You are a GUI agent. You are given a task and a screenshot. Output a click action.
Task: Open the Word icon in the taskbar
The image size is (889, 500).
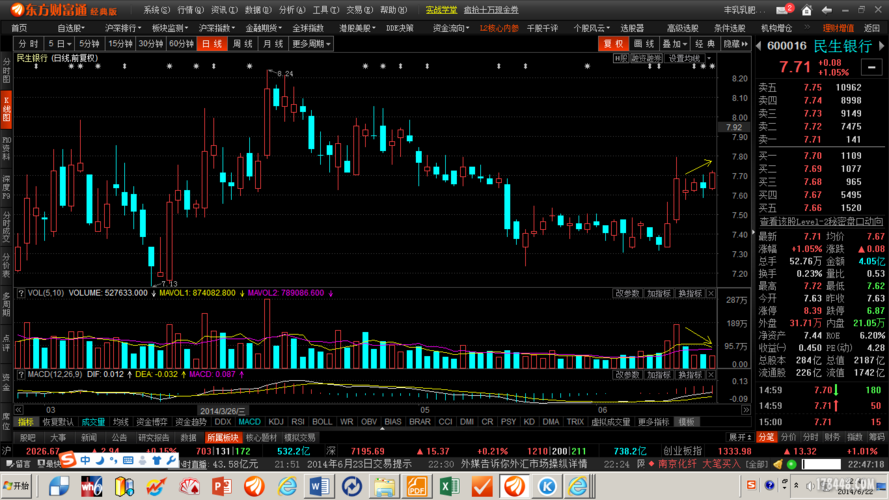pyautogui.click(x=321, y=486)
